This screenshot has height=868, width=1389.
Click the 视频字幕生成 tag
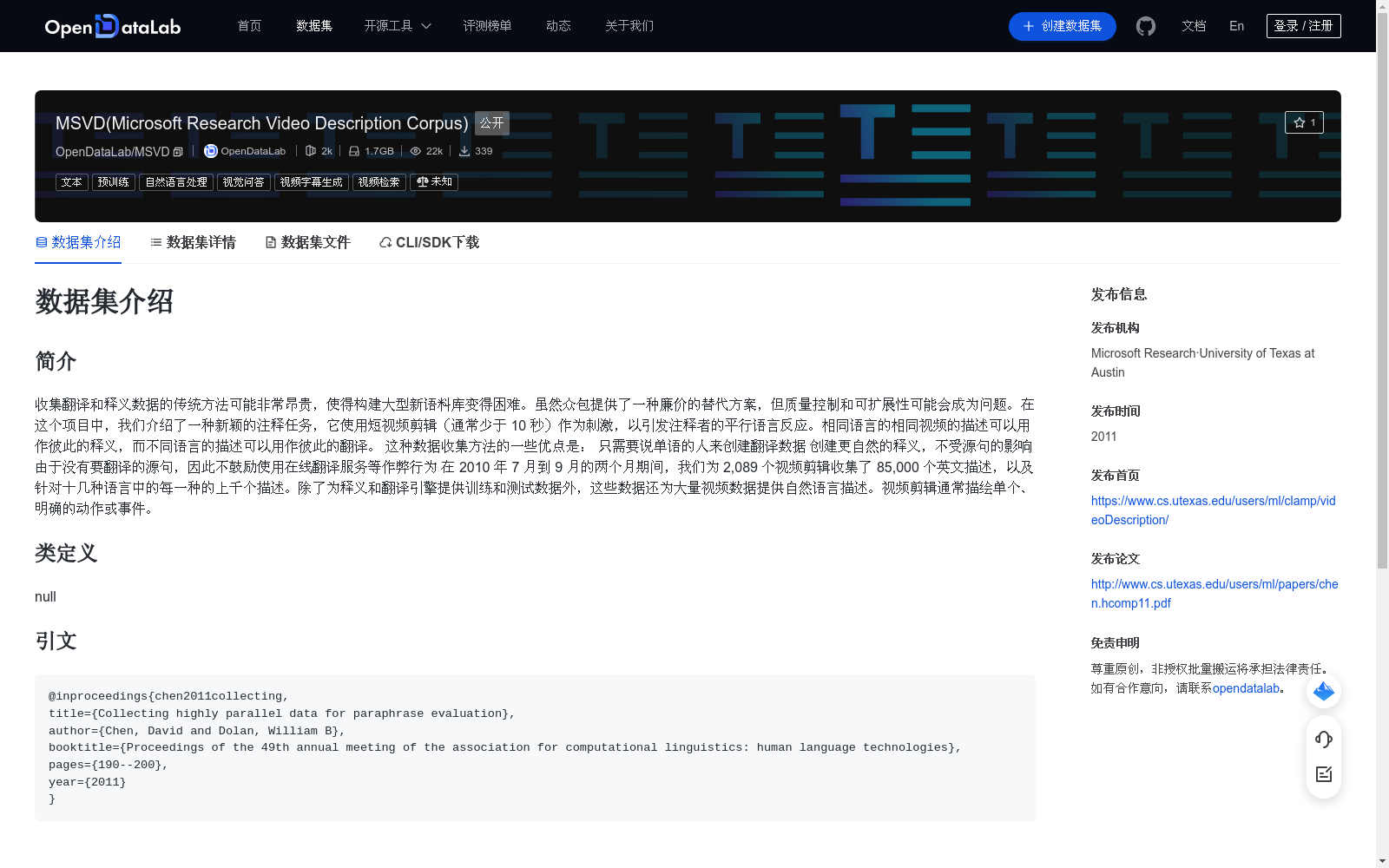point(312,182)
